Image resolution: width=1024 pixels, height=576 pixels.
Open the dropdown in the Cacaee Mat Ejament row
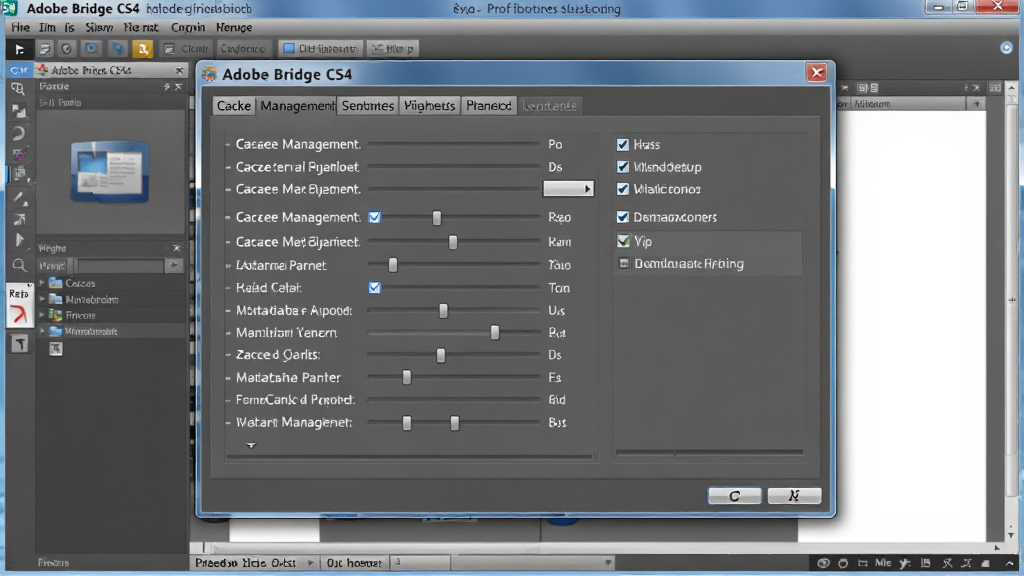[x=568, y=189]
